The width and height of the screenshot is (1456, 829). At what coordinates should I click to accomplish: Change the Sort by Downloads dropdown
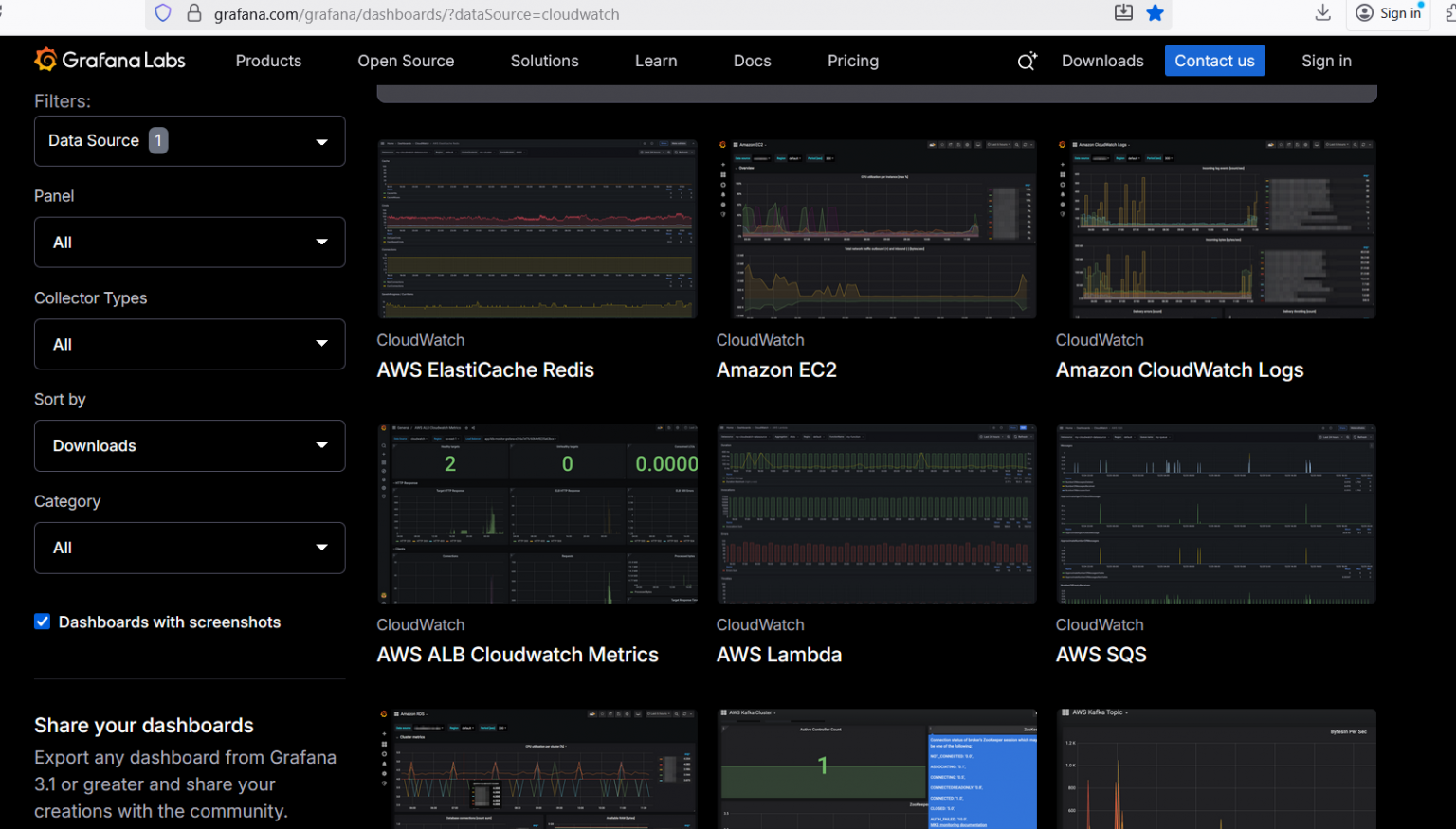pos(189,445)
